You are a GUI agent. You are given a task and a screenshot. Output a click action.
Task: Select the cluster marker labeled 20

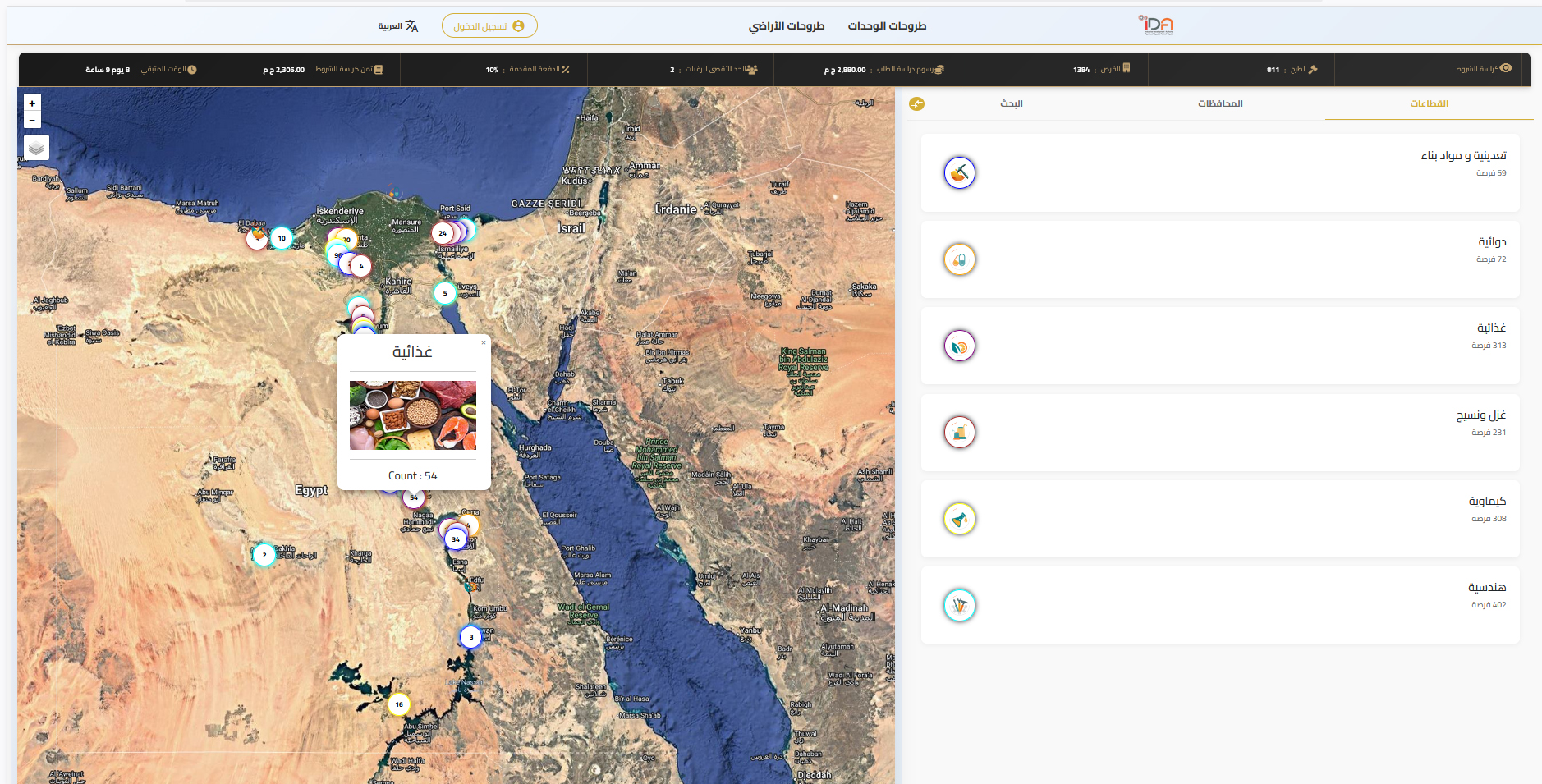pyautogui.click(x=346, y=240)
